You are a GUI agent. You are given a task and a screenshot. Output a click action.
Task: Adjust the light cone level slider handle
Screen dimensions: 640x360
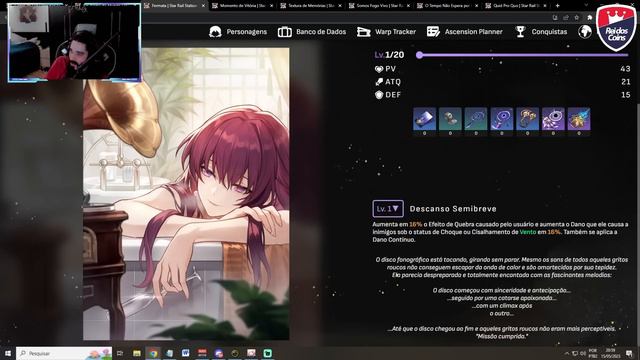point(419,55)
